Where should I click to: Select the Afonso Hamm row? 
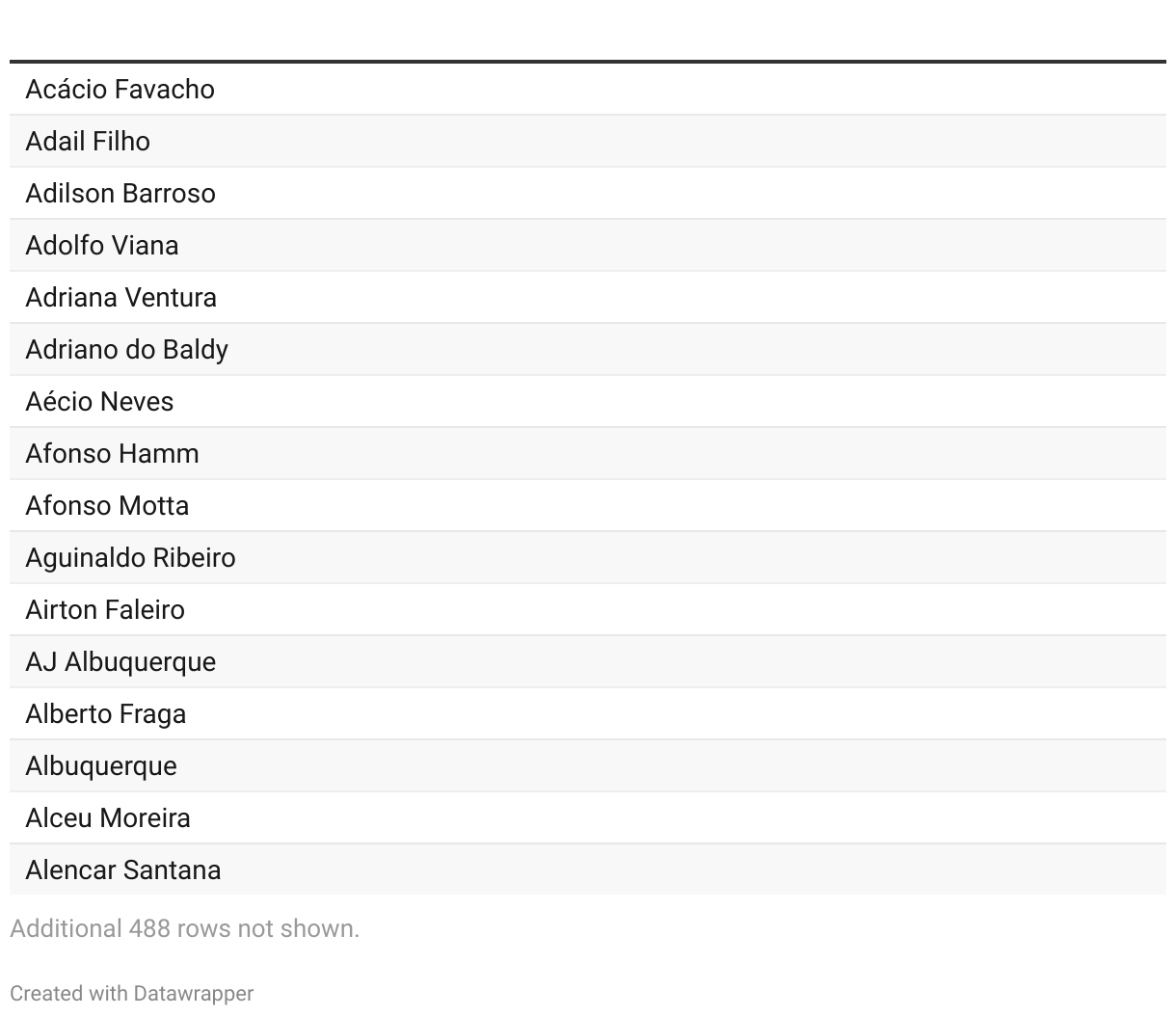tap(112, 454)
